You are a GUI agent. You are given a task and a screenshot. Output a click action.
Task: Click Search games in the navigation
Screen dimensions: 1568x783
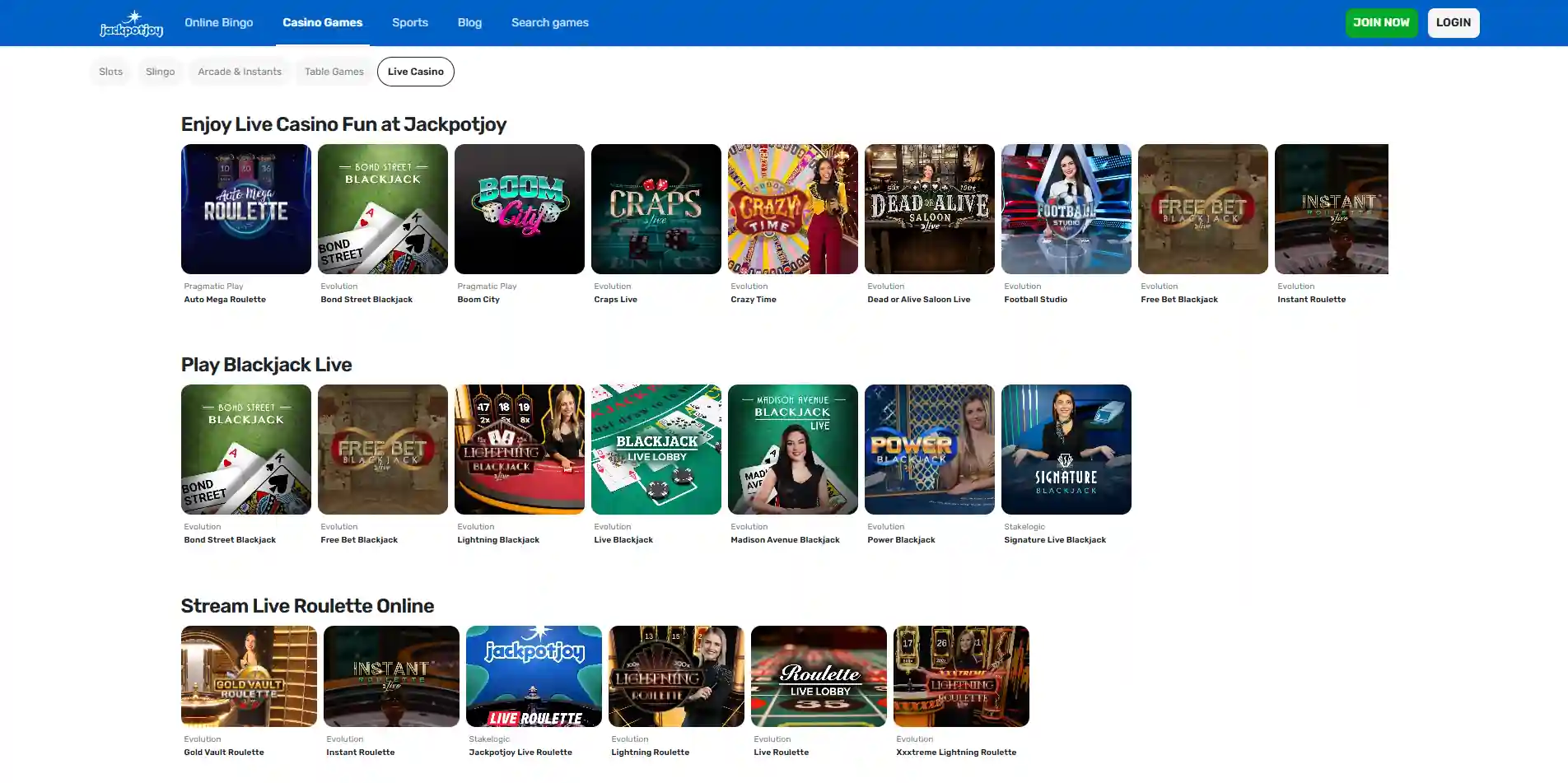point(550,22)
